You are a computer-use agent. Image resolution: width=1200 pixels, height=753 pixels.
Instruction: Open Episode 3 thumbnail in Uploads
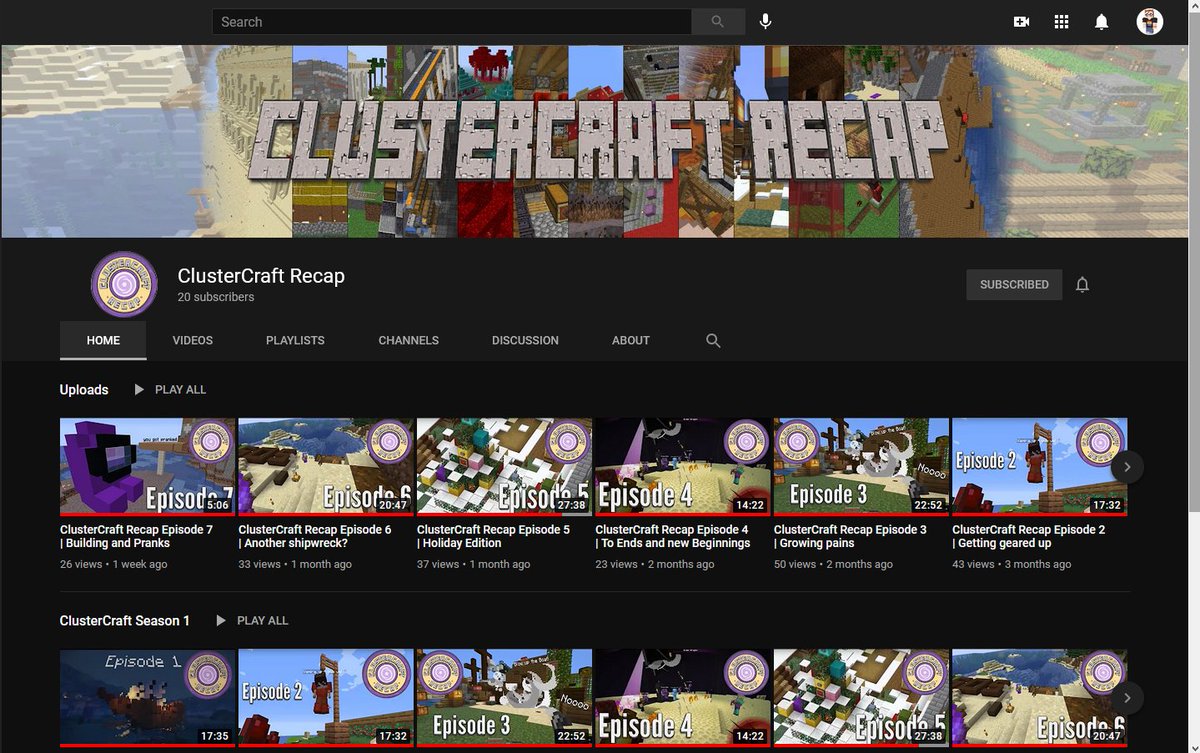tap(861, 466)
